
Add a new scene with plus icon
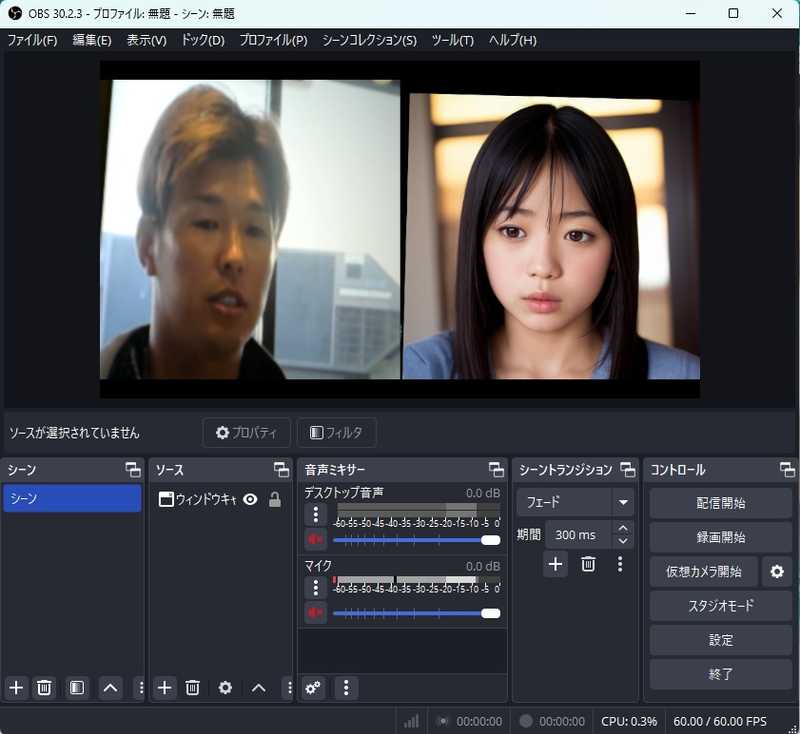pos(16,688)
